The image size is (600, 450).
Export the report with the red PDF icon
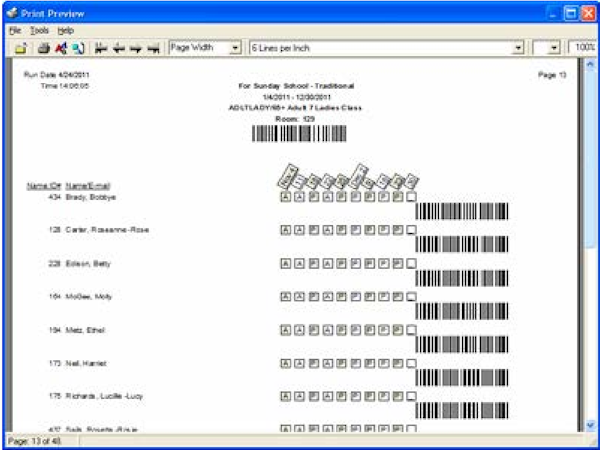click(61, 48)
